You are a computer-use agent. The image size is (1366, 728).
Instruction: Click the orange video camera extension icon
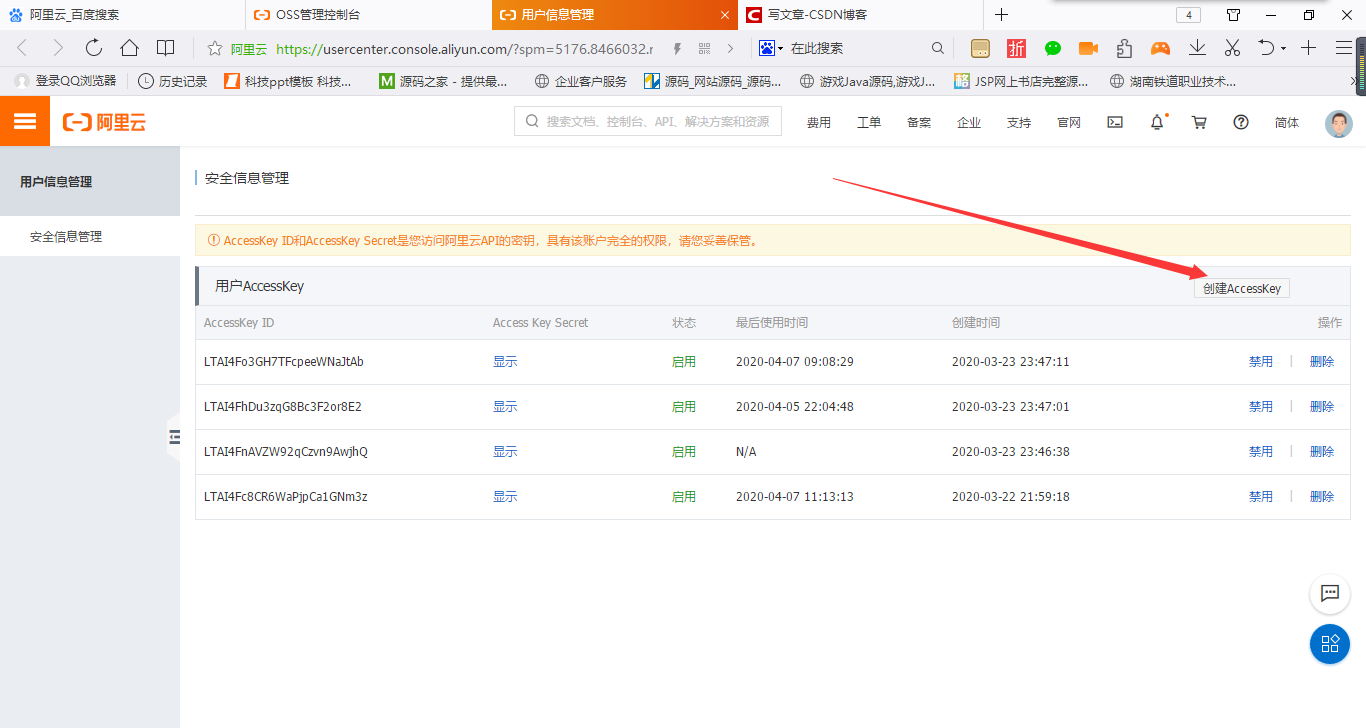[1088, 48]
